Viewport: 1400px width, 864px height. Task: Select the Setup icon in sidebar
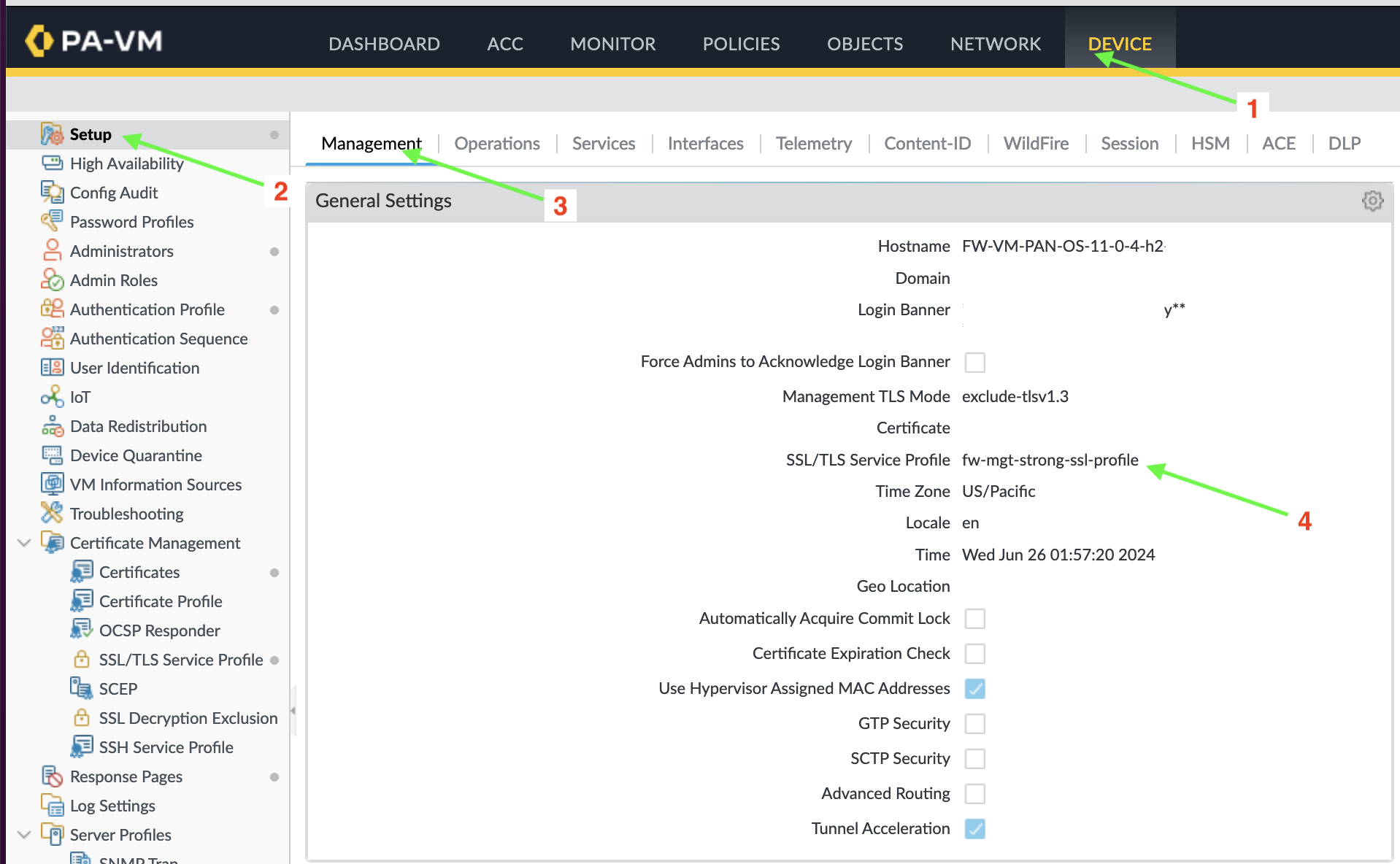coord(51,134)
